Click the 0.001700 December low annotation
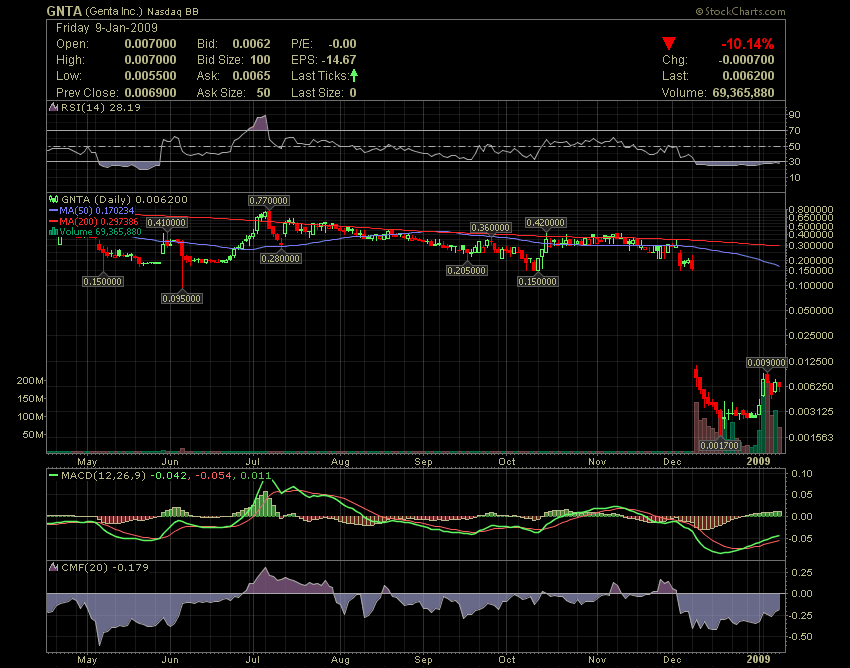 click(x=719, y=446)
